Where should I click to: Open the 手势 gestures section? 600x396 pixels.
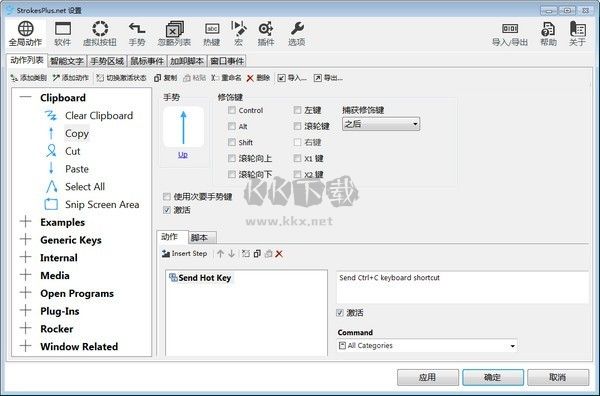(x=137, y=34)
